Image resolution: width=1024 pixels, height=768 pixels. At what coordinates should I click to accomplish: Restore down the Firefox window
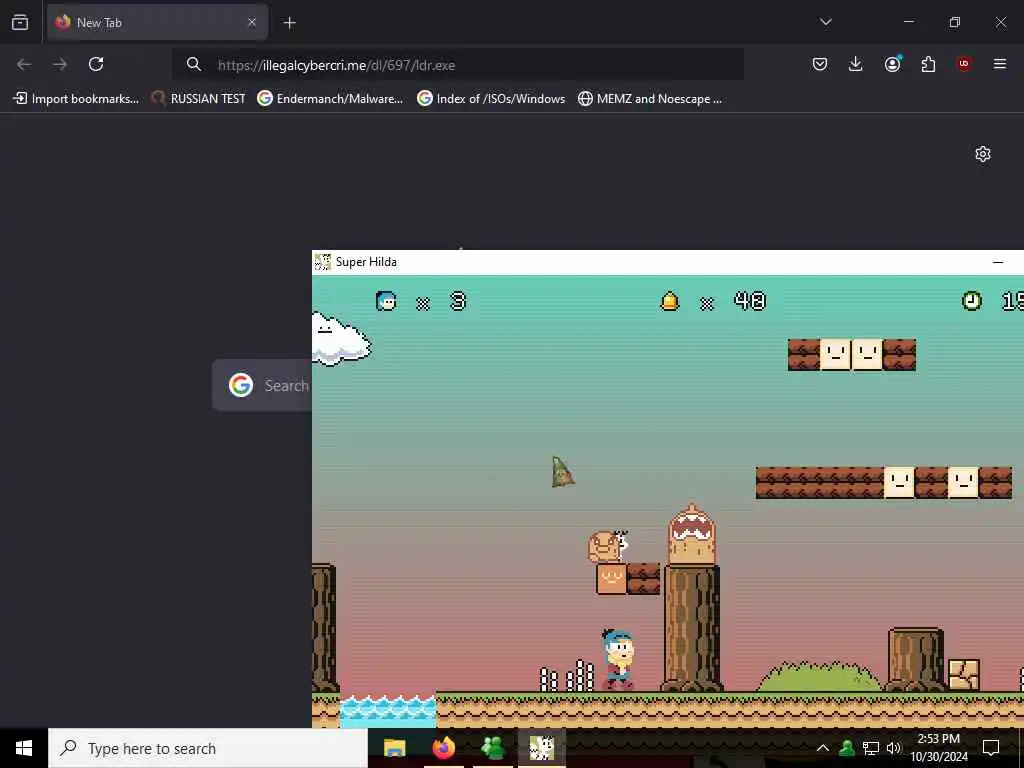(x=954, y=22)
